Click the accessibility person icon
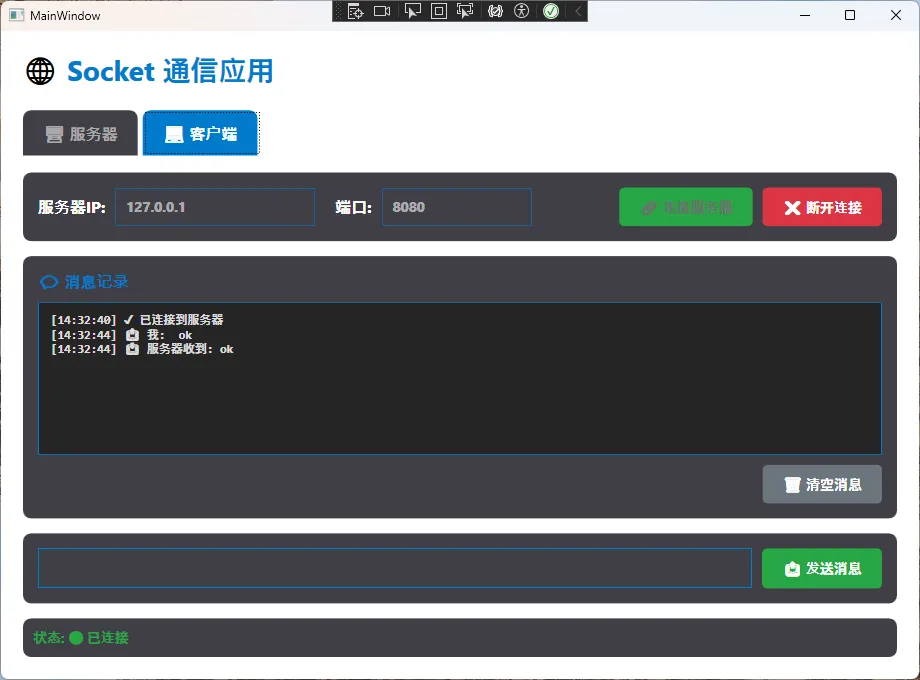Image resolution: width=920 pixels, height=680 pixels. (x=521, y=11)
